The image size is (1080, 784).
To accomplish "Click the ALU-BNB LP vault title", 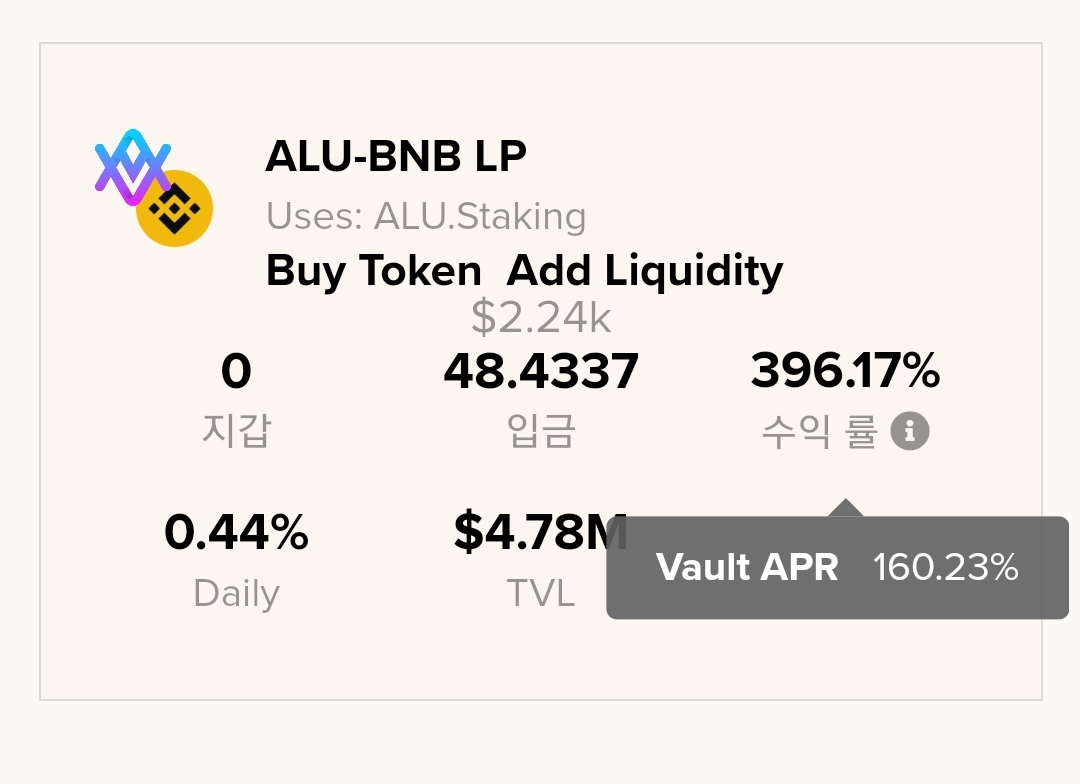I will pos(396,156).
